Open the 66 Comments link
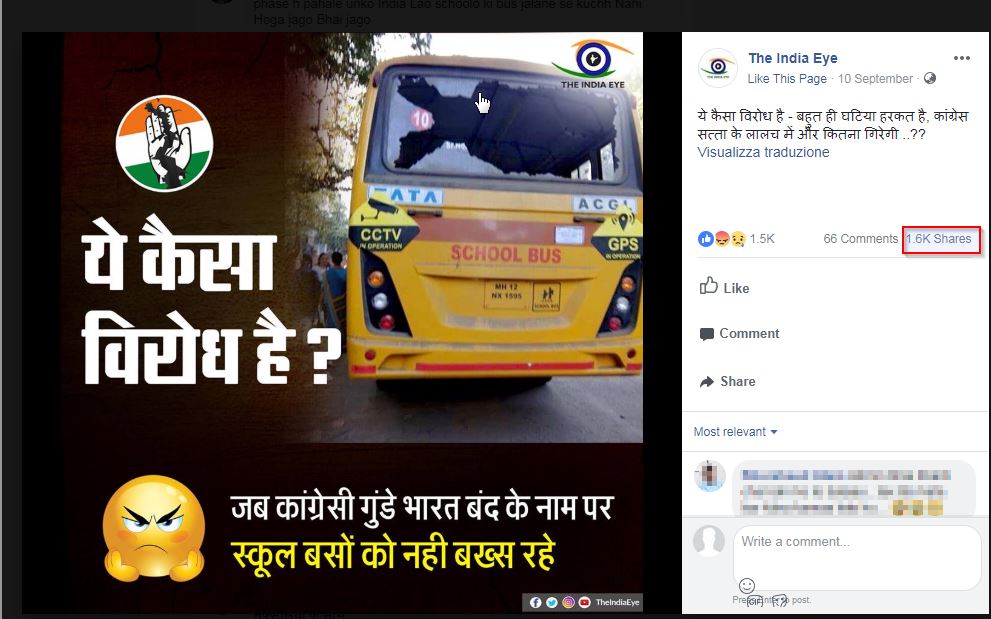The height and width of the screenshot is (619, 991). pyautogui.click(x=860, y=239)
